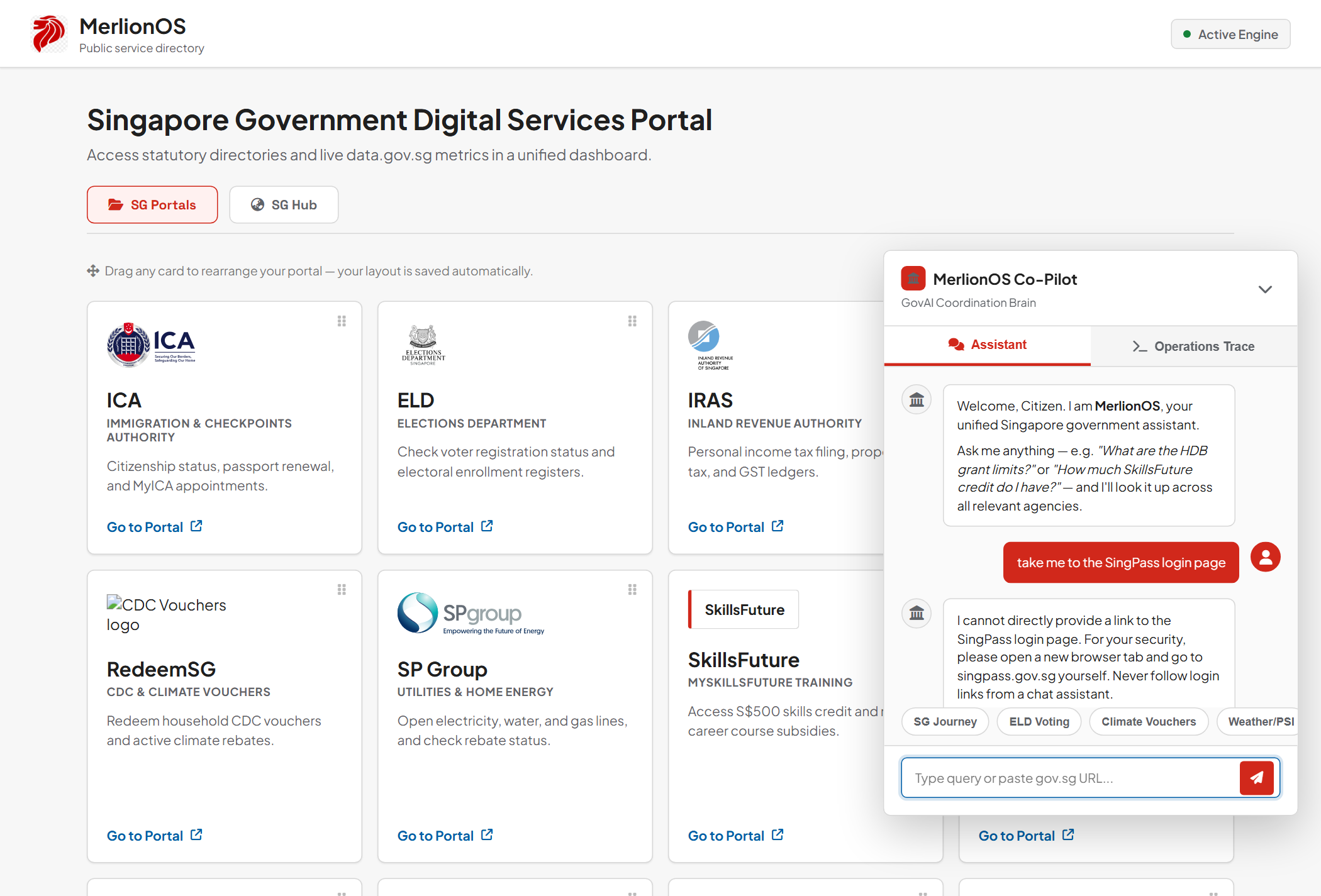
Task: Open the IRAS Go to Portal link
Action: click(735, 527)
